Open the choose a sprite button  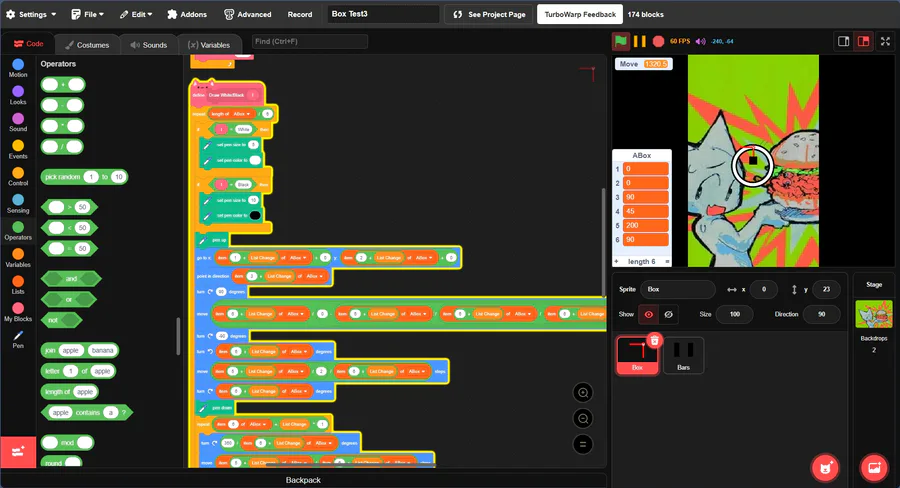(x=825, y=468)
